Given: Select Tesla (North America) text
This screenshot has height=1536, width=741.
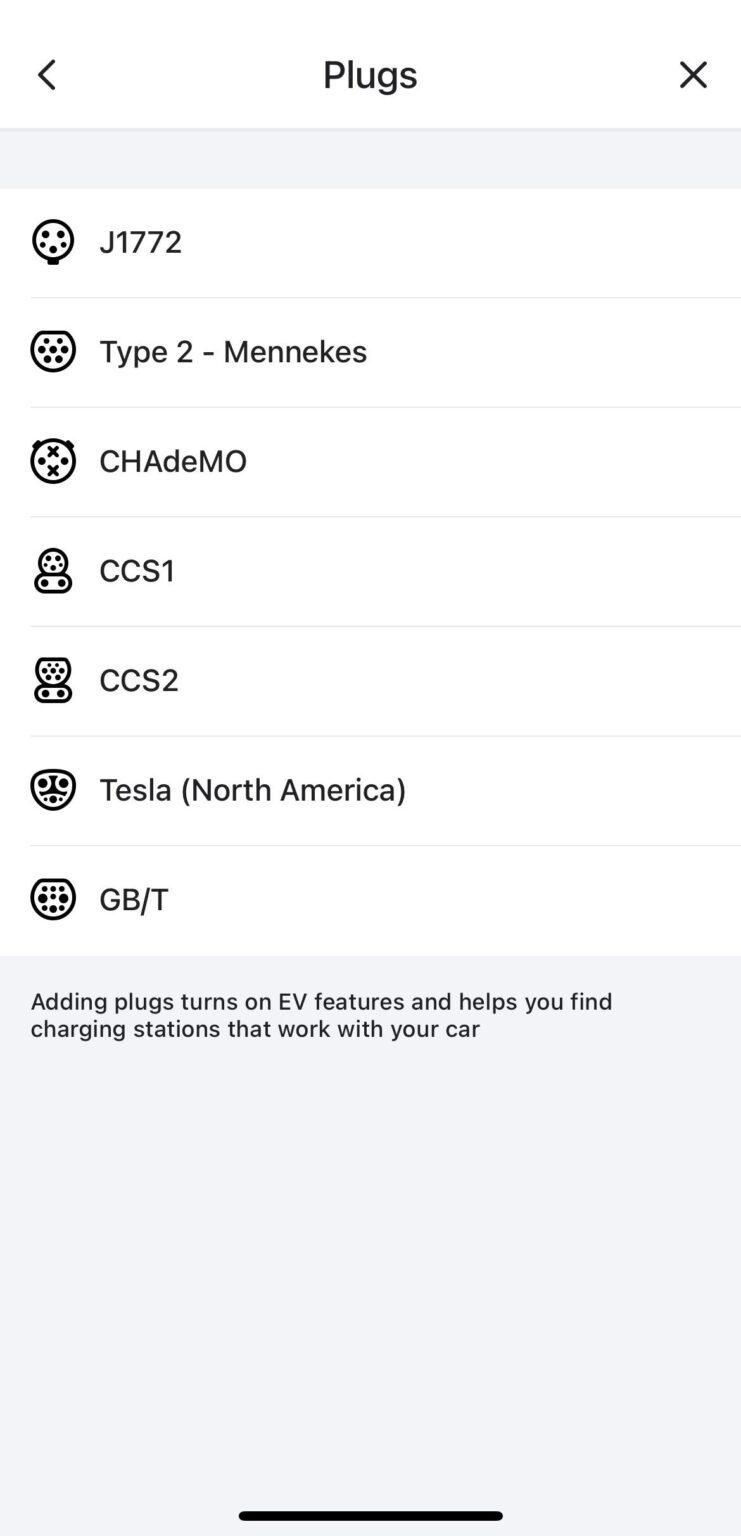Looking at the screenshot, I should (x=253, y=790).
